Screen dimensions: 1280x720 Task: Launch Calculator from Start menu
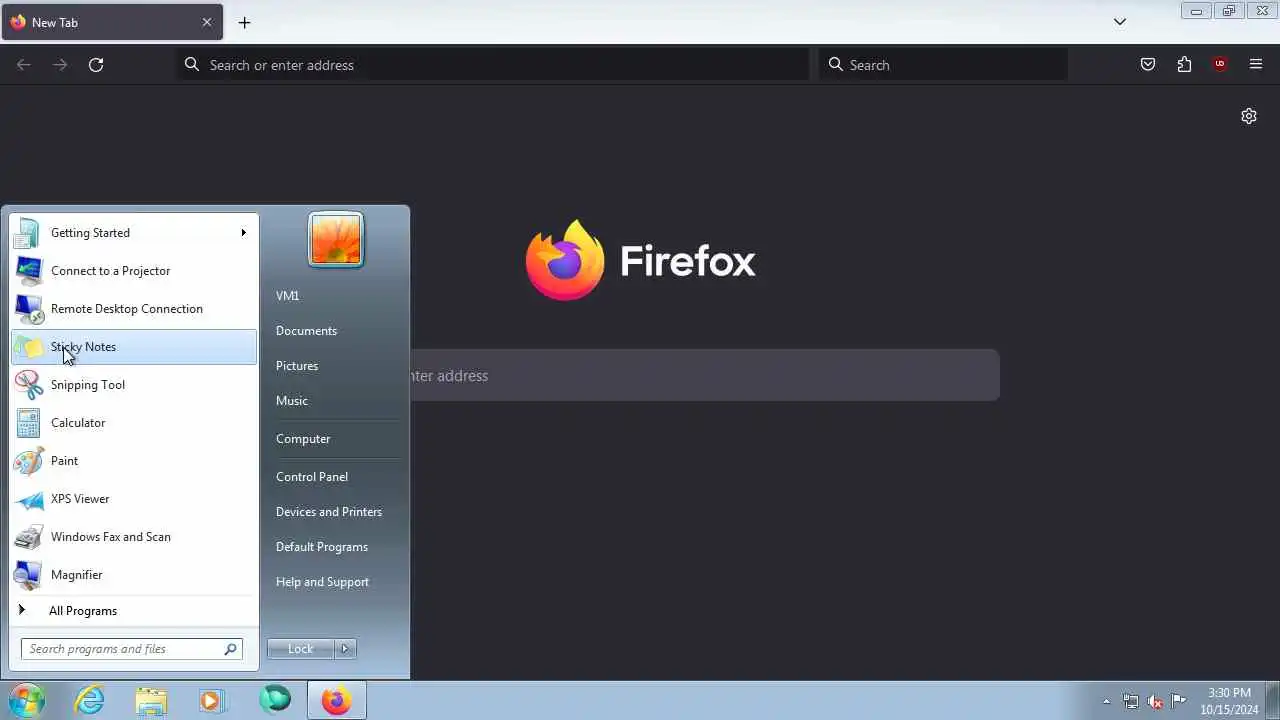coord(134,423)
